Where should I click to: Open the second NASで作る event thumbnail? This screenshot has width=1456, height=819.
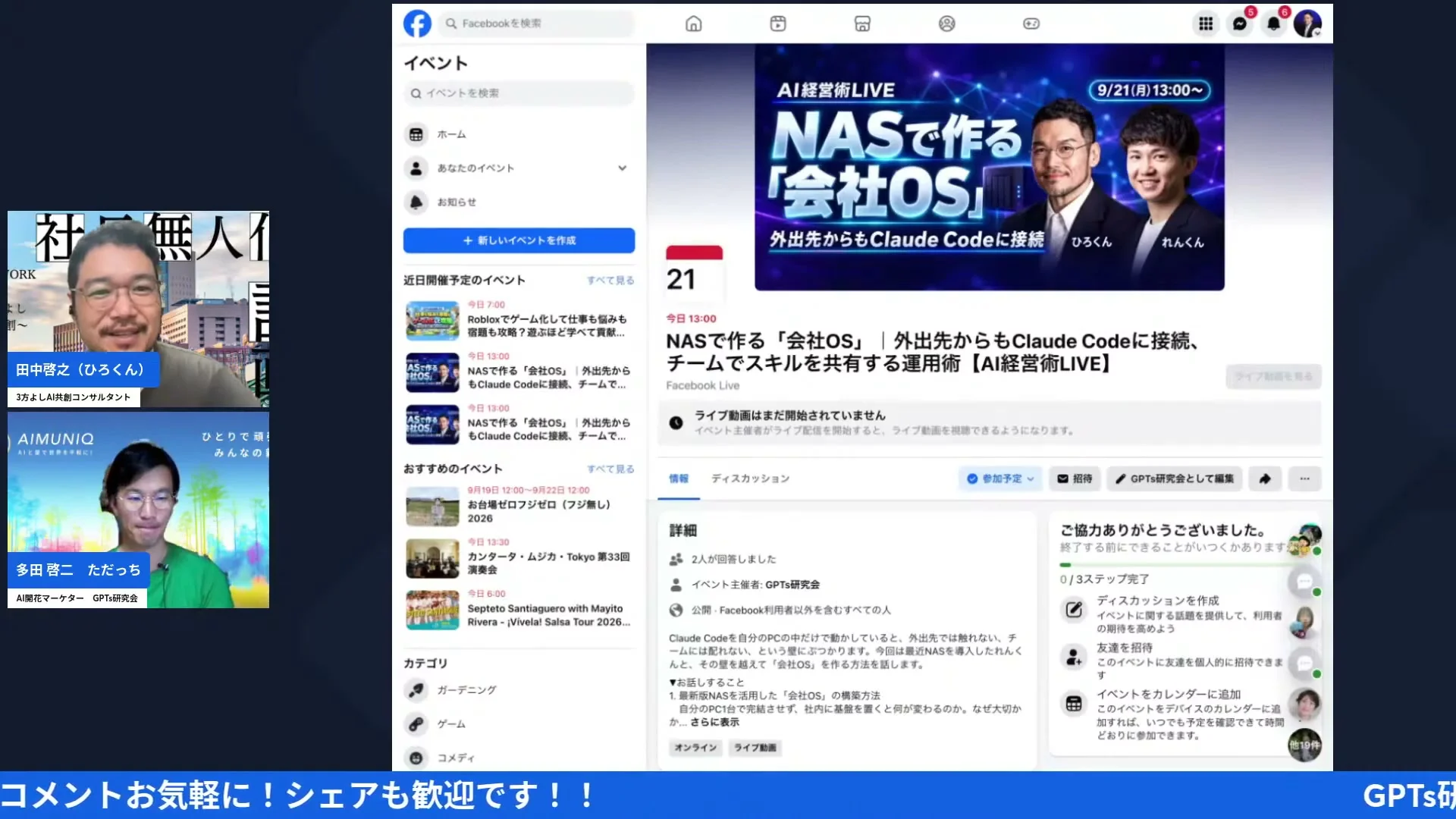coord(432,424)
